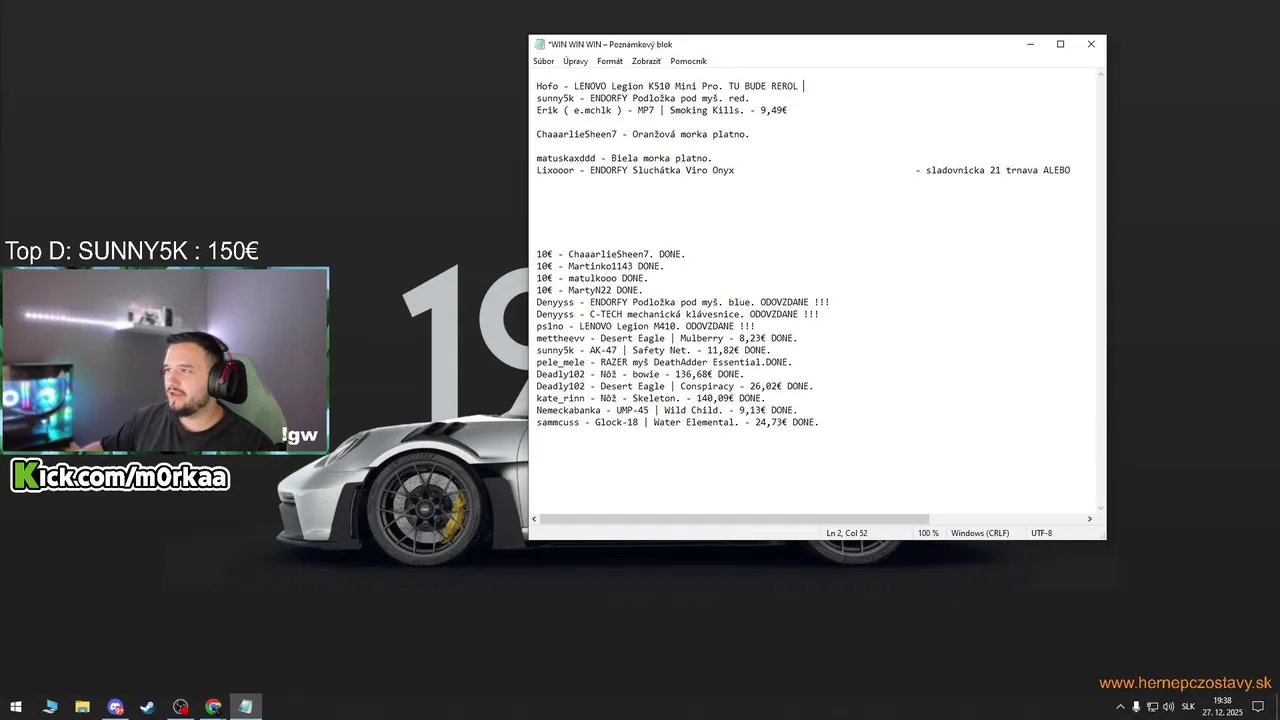This screenshot has width=1280, height=720.
Task: Open Google Chrome from the taskbar
Action: coord(213,707)
